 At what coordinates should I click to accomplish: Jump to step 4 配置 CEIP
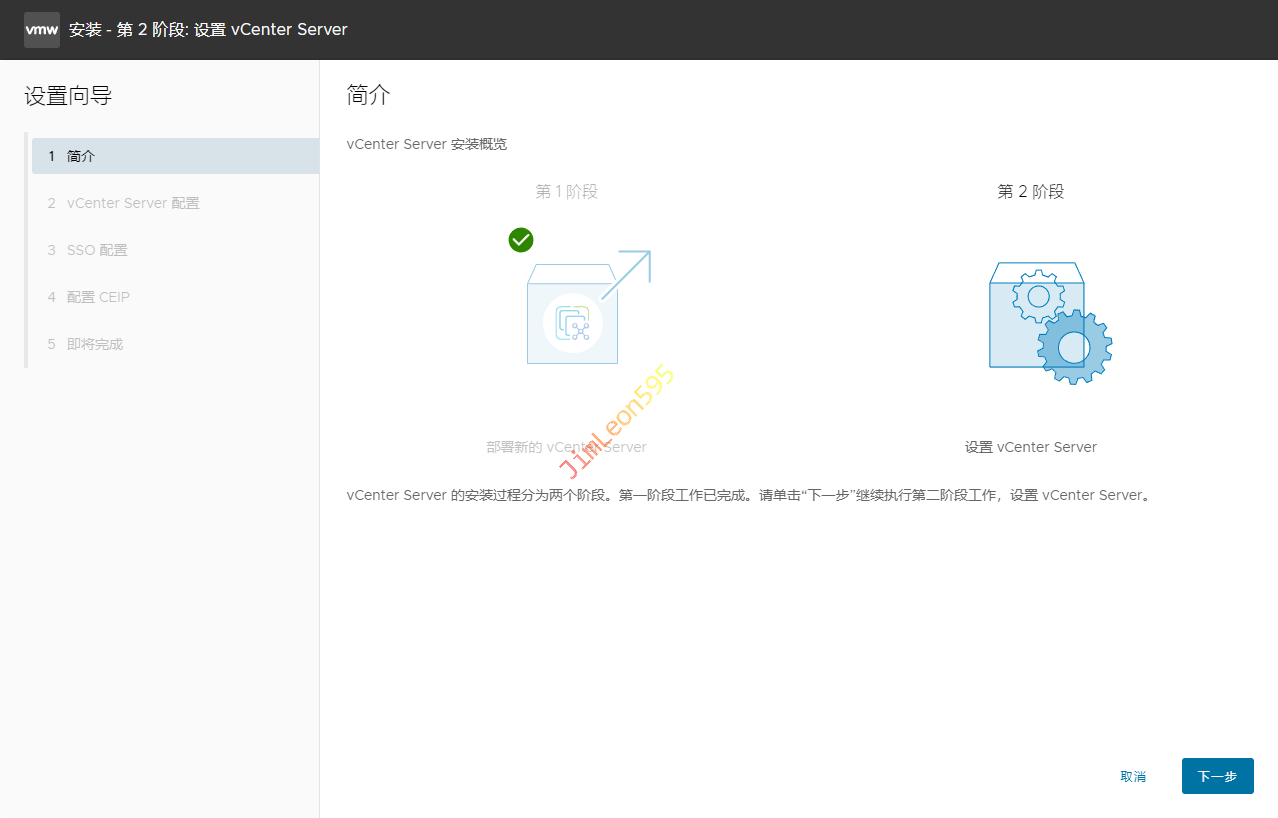click(98, 297)
